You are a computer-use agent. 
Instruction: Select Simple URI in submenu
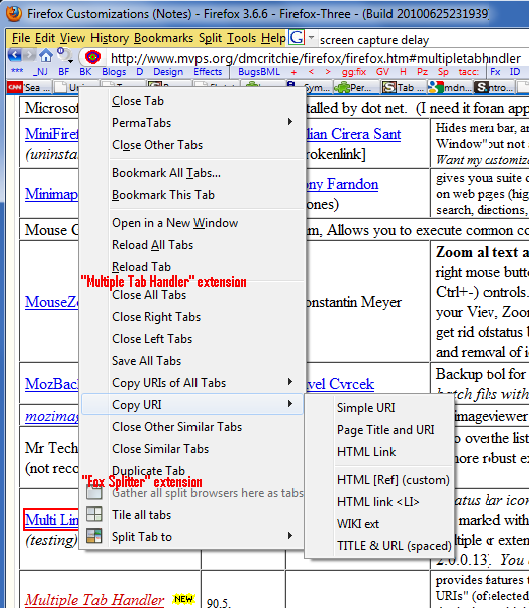pos(379,408)
